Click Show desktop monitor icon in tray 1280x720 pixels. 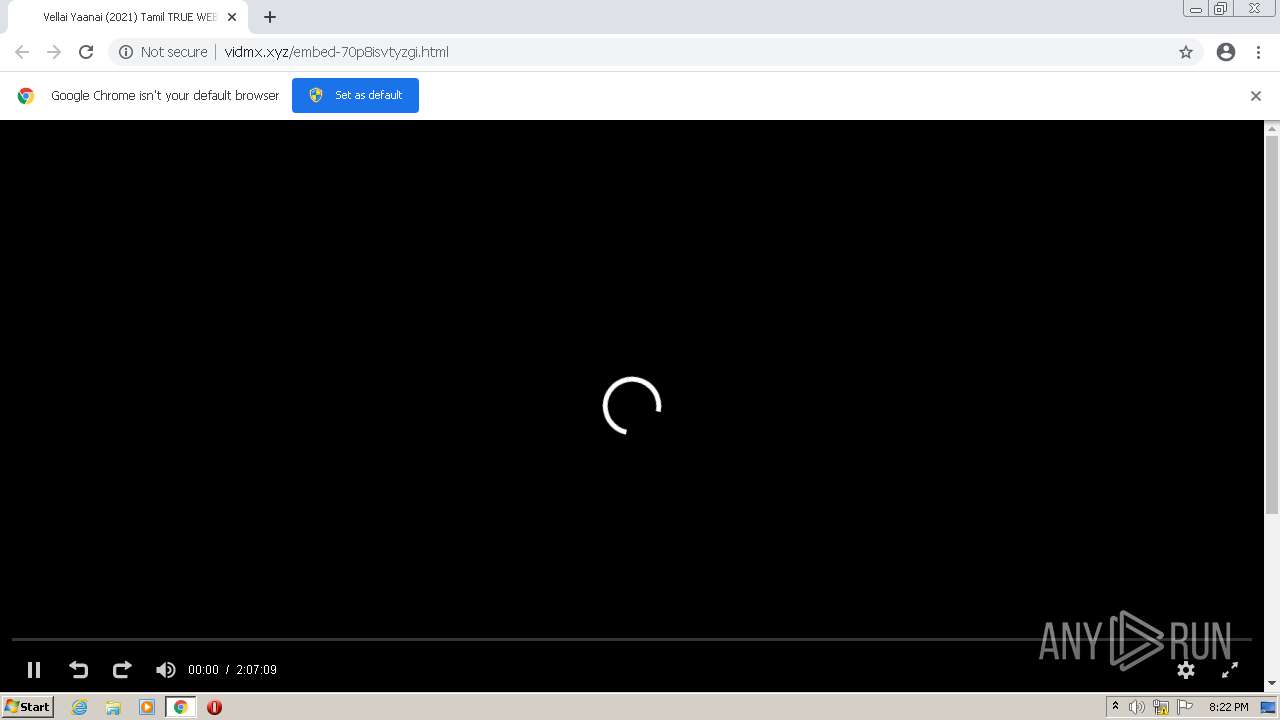1268,707
